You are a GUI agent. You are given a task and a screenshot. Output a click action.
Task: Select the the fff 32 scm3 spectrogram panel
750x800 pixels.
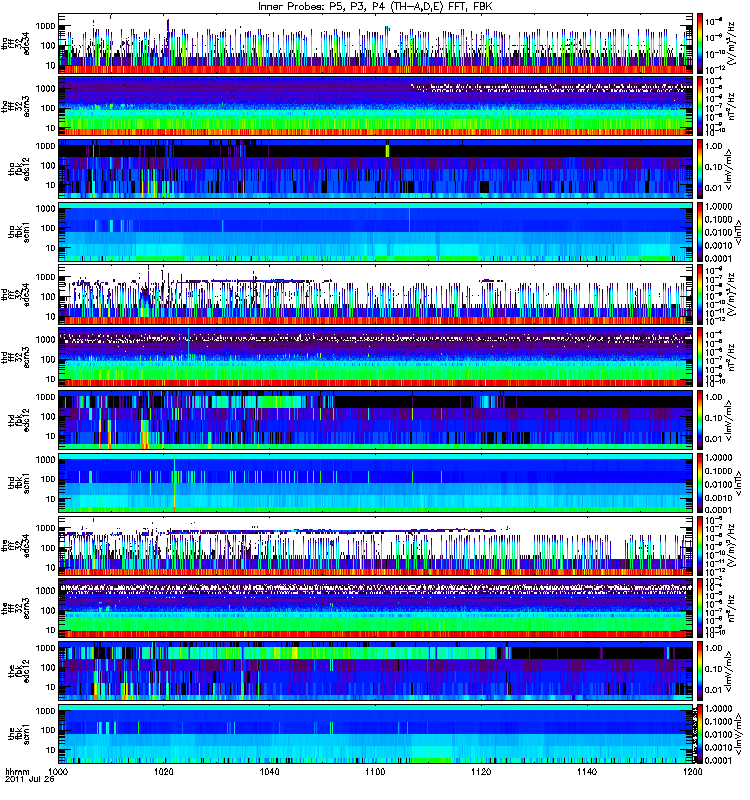pyautogui.click(x=376, y=609)
